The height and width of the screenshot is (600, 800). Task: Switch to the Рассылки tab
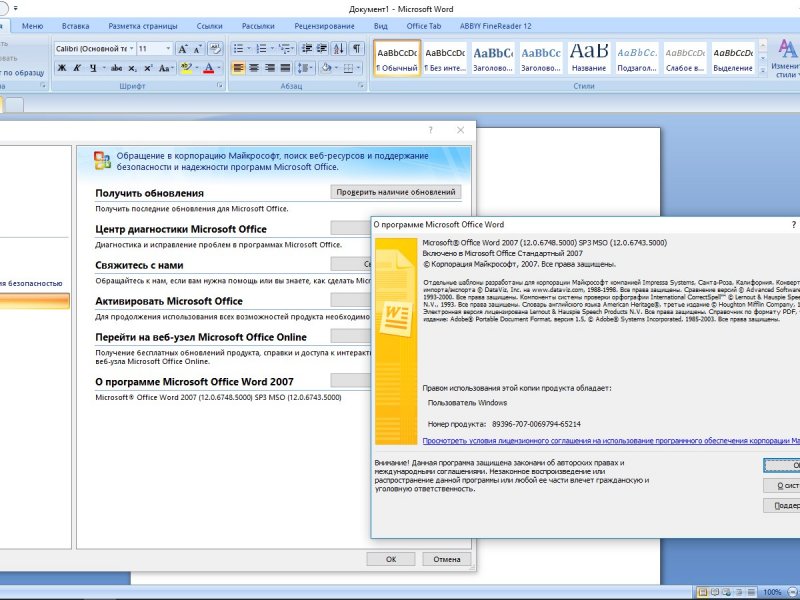pyautogui.click(x=258, y=26)
